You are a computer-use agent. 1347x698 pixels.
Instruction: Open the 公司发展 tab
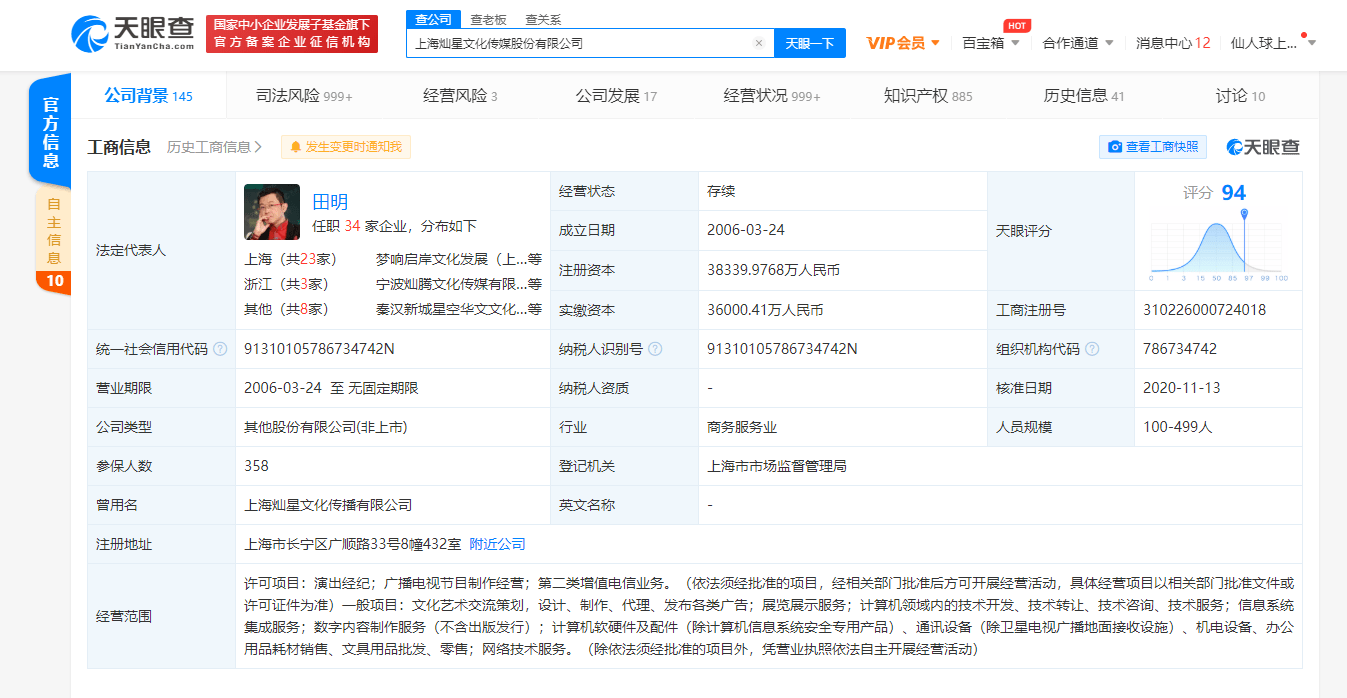(616, 96)
